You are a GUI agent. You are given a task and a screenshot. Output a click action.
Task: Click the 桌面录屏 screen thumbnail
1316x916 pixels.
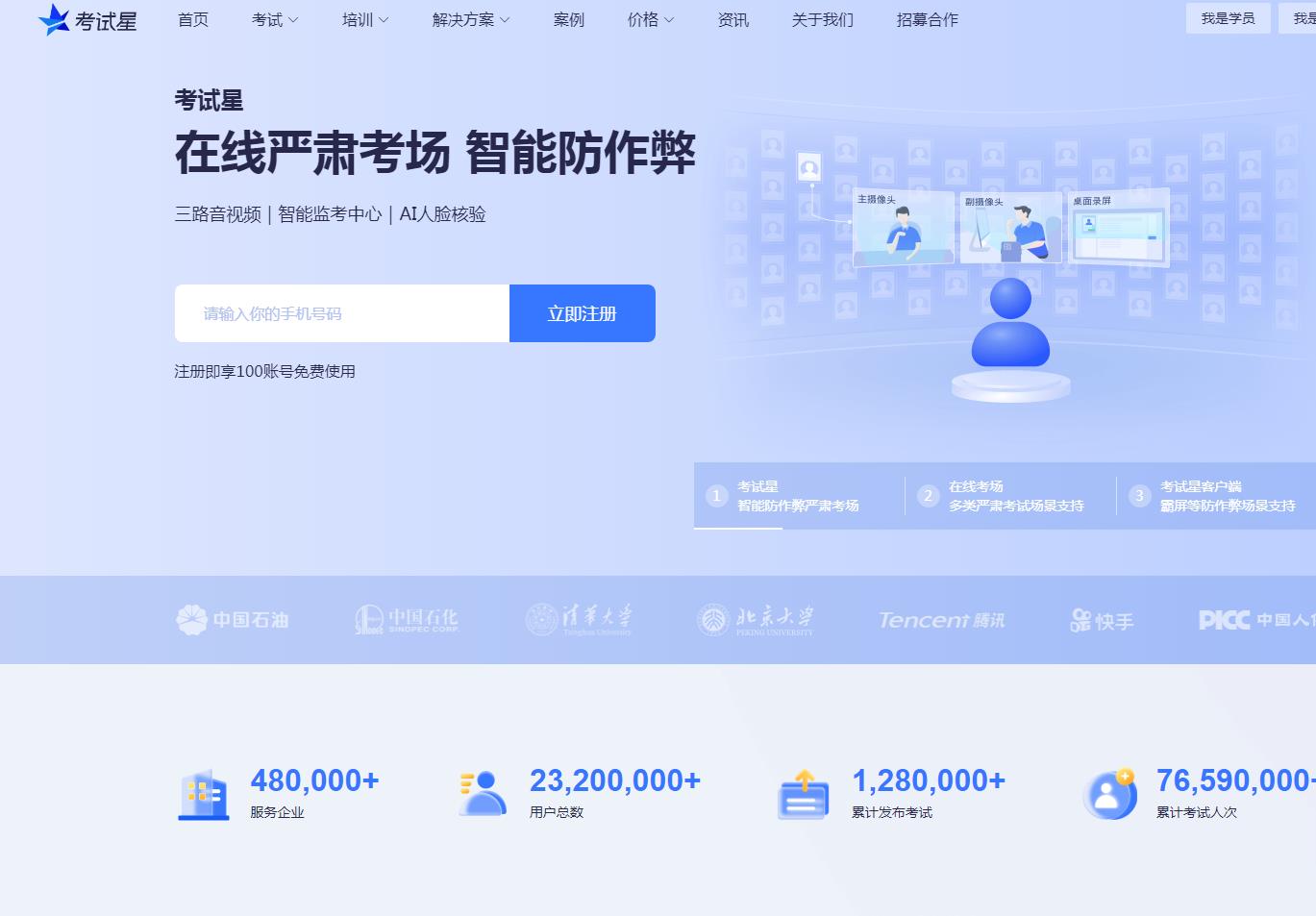coord(1119,228)
